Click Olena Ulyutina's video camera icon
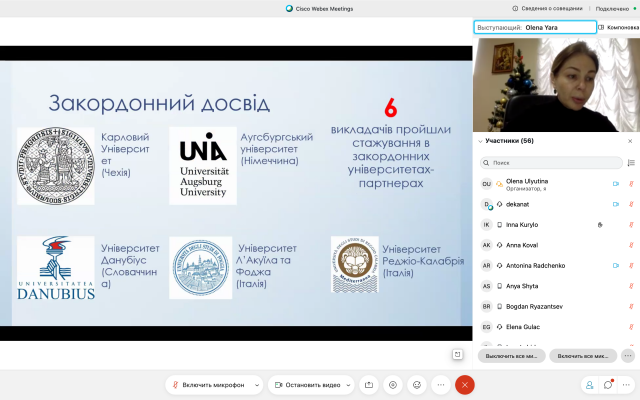The image size is (640, 400). (616, 184)
